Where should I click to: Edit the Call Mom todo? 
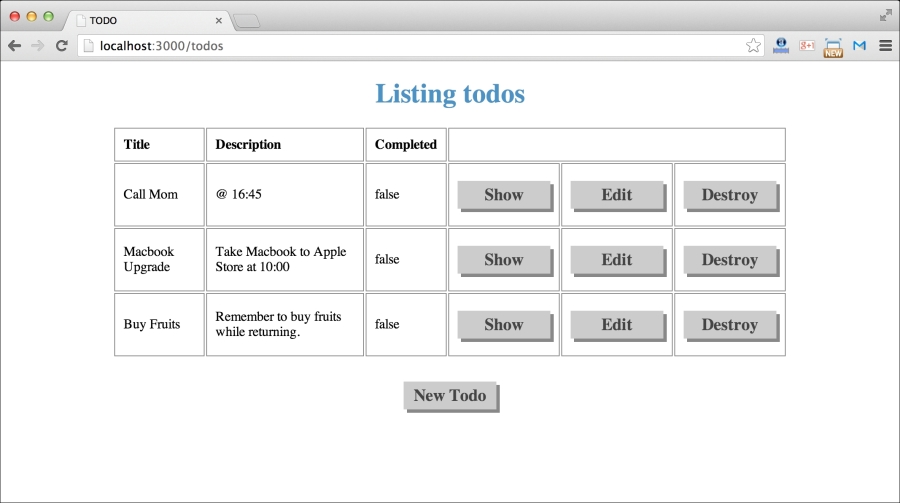coord(616,195)
